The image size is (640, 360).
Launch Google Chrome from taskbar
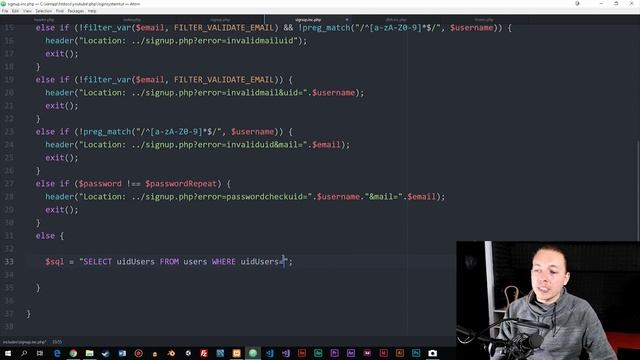[x=73, y=353]
